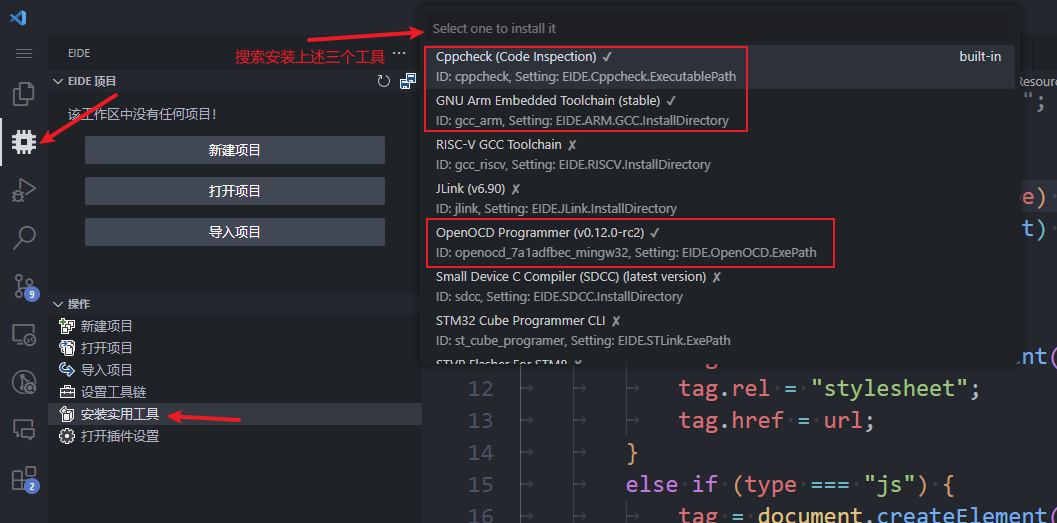The width and height of the screenshot is (1057, 523).
Task: Click the refresh icon in EIDE 项目 header
Action: tap(383, 81)
